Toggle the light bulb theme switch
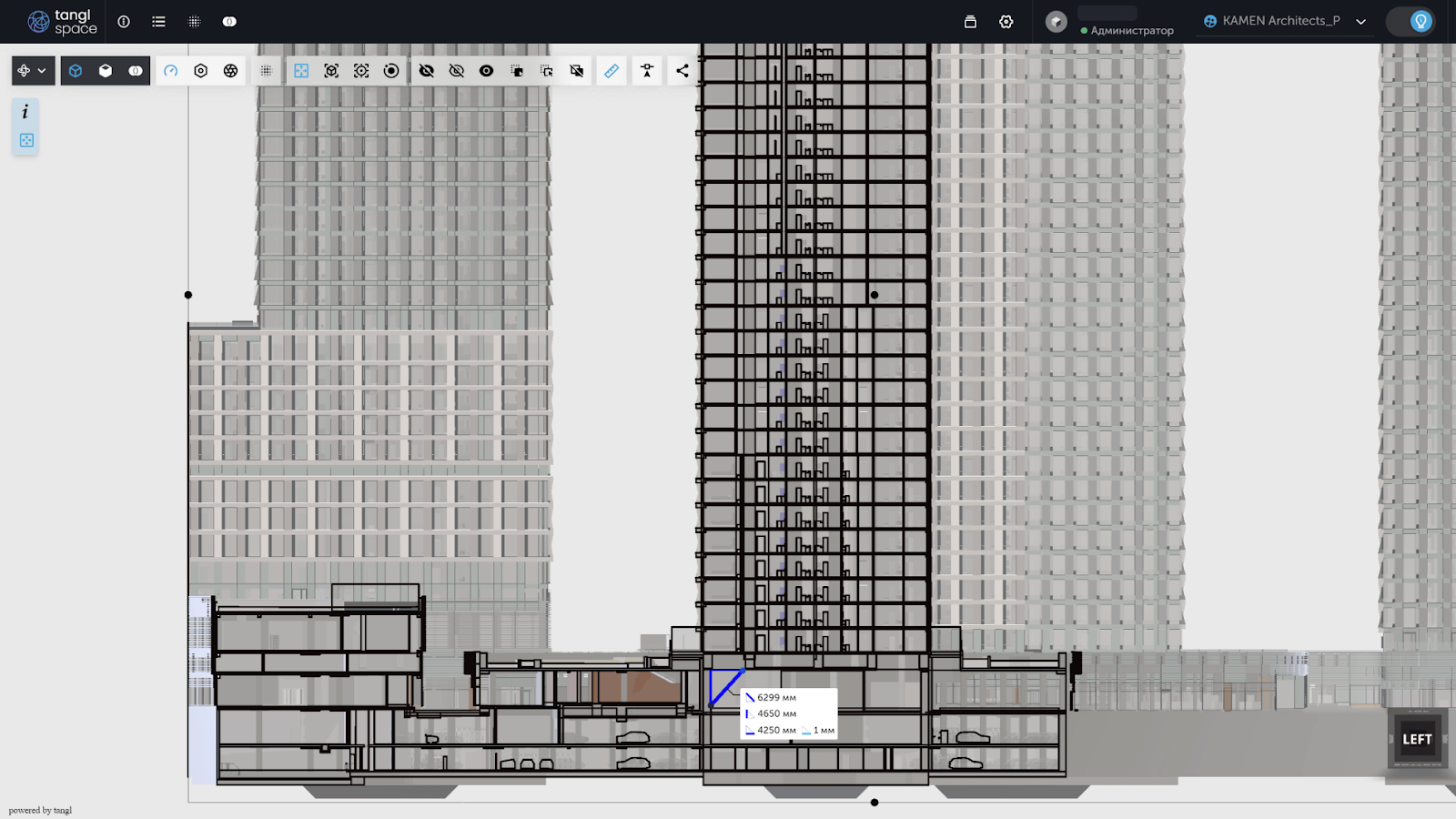The image size is (1456, 819). click(1410, 22)
